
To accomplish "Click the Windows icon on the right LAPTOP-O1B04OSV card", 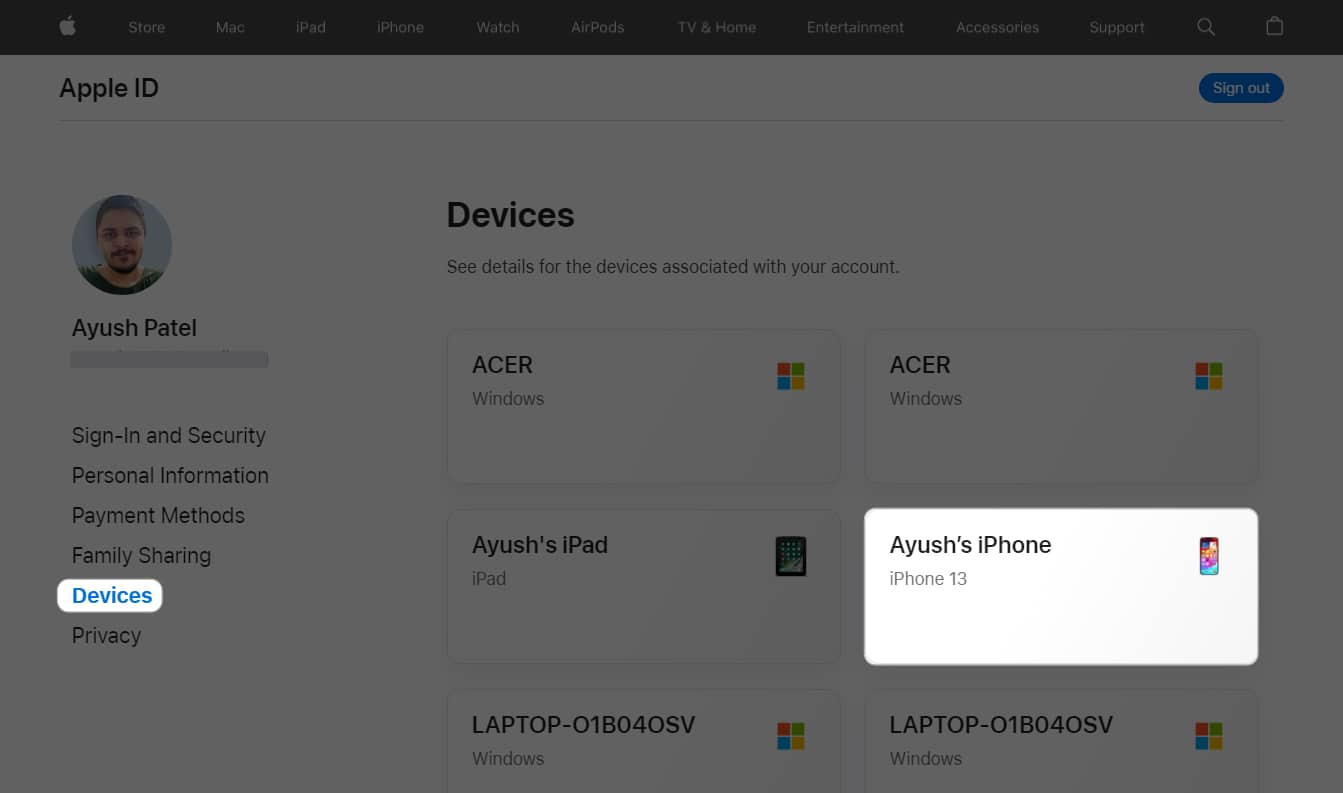I will tap(1208, 734).
